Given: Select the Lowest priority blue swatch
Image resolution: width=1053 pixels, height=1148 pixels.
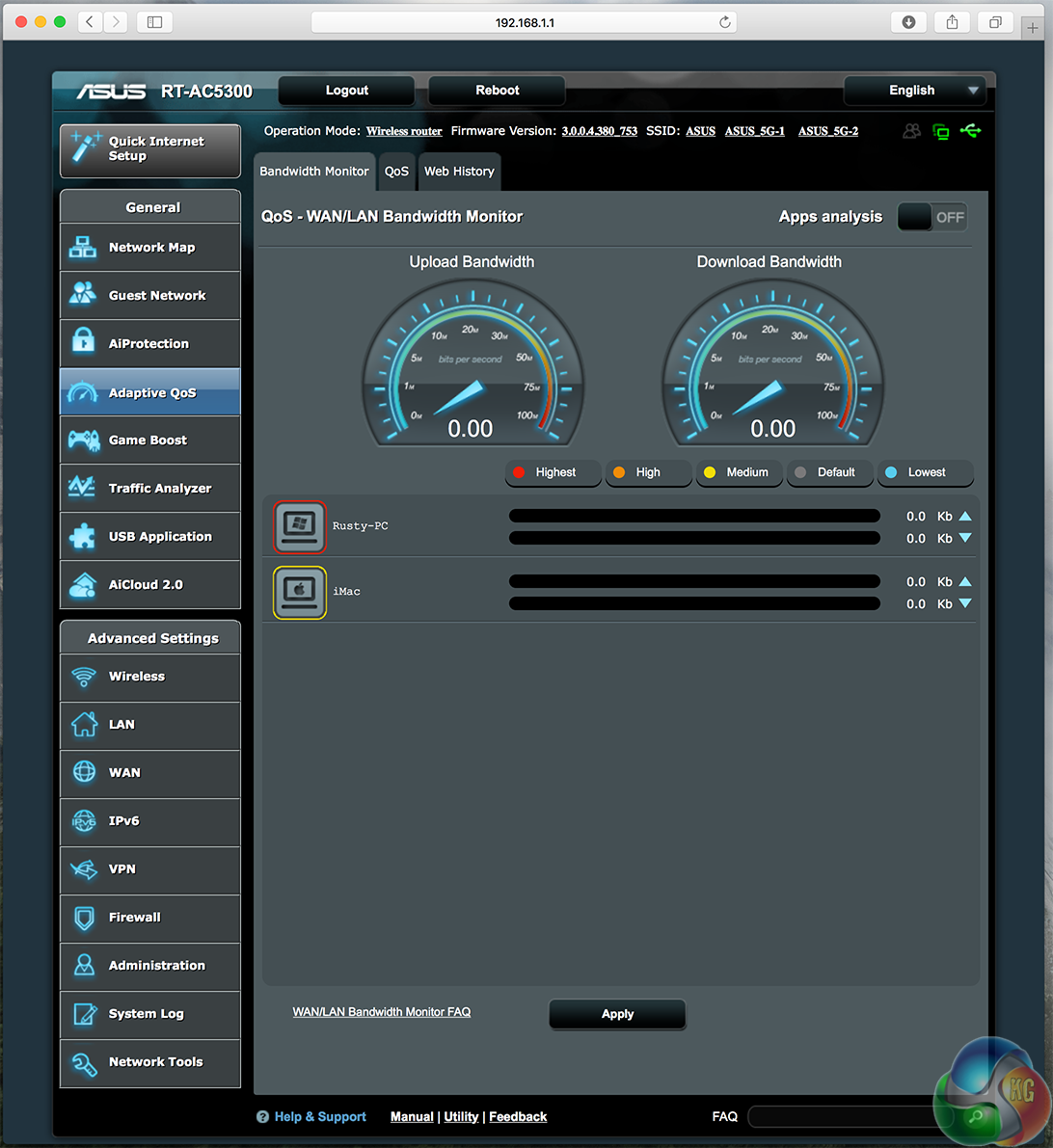Looking at the screenshot, I should (x=891, y=472).
